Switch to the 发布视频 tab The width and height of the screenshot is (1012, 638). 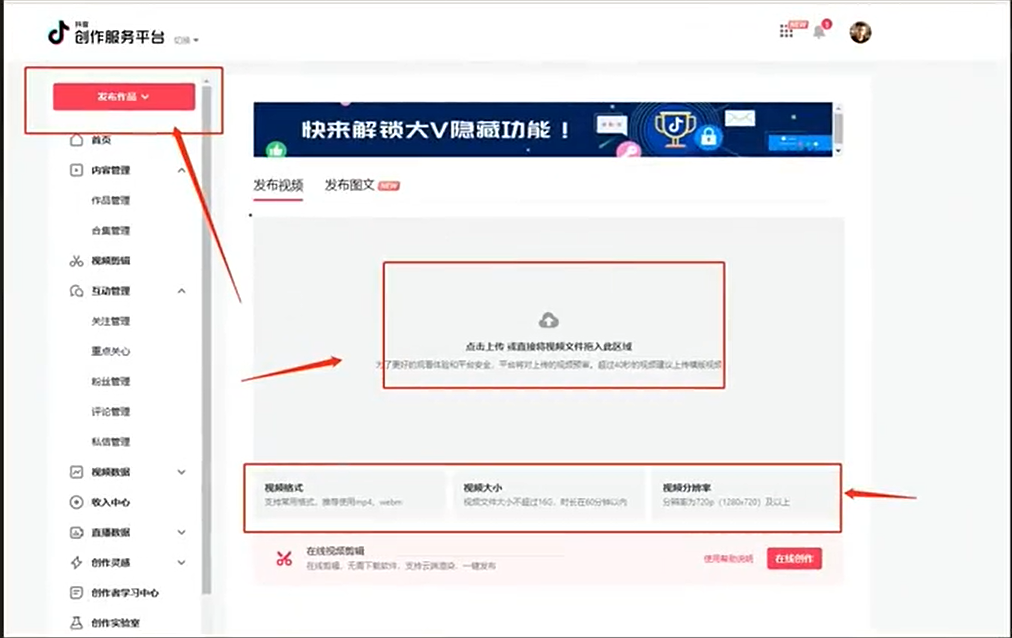(278, 186)
